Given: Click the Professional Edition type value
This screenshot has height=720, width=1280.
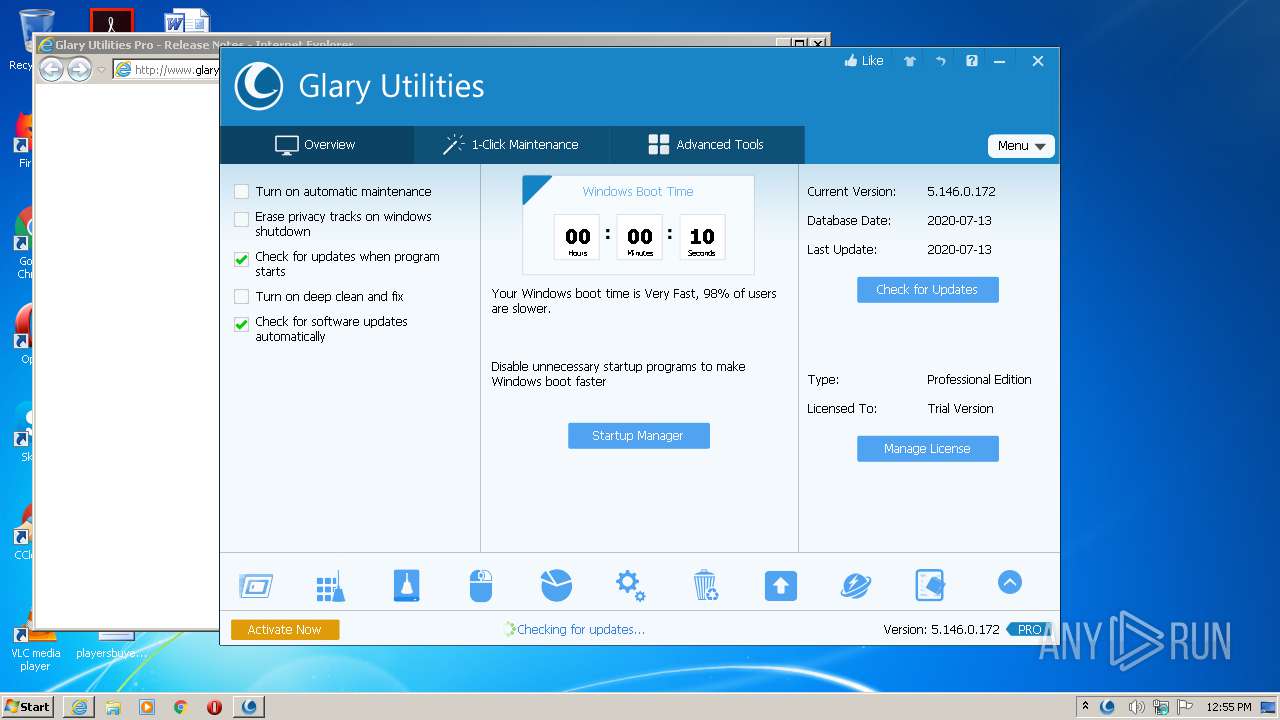Looking at the screenshot, I should [979, 380].
